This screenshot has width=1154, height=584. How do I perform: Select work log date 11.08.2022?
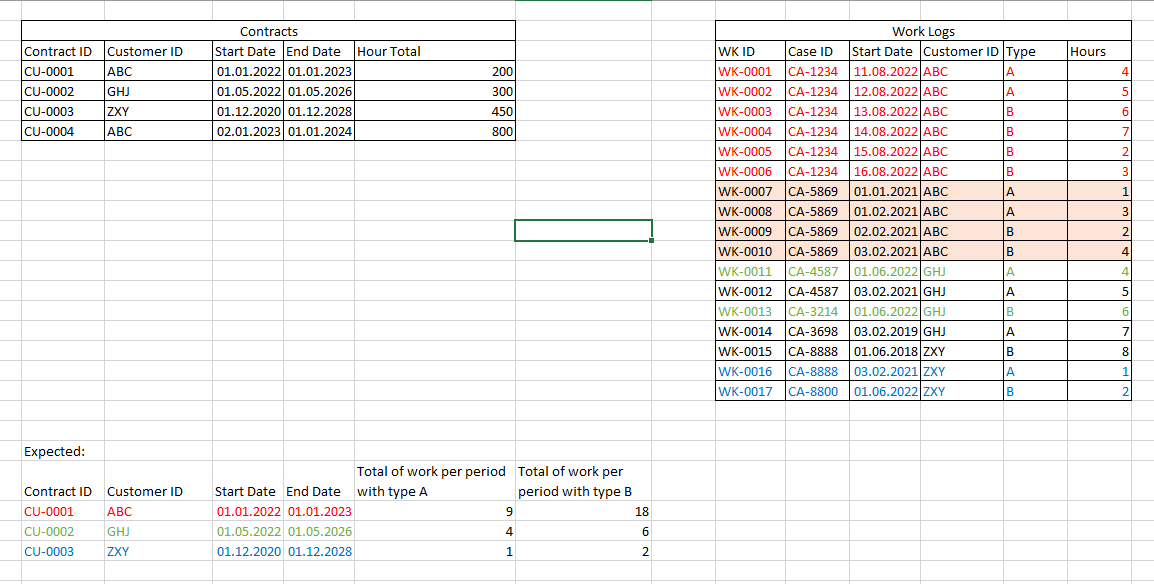coord(885,72)
